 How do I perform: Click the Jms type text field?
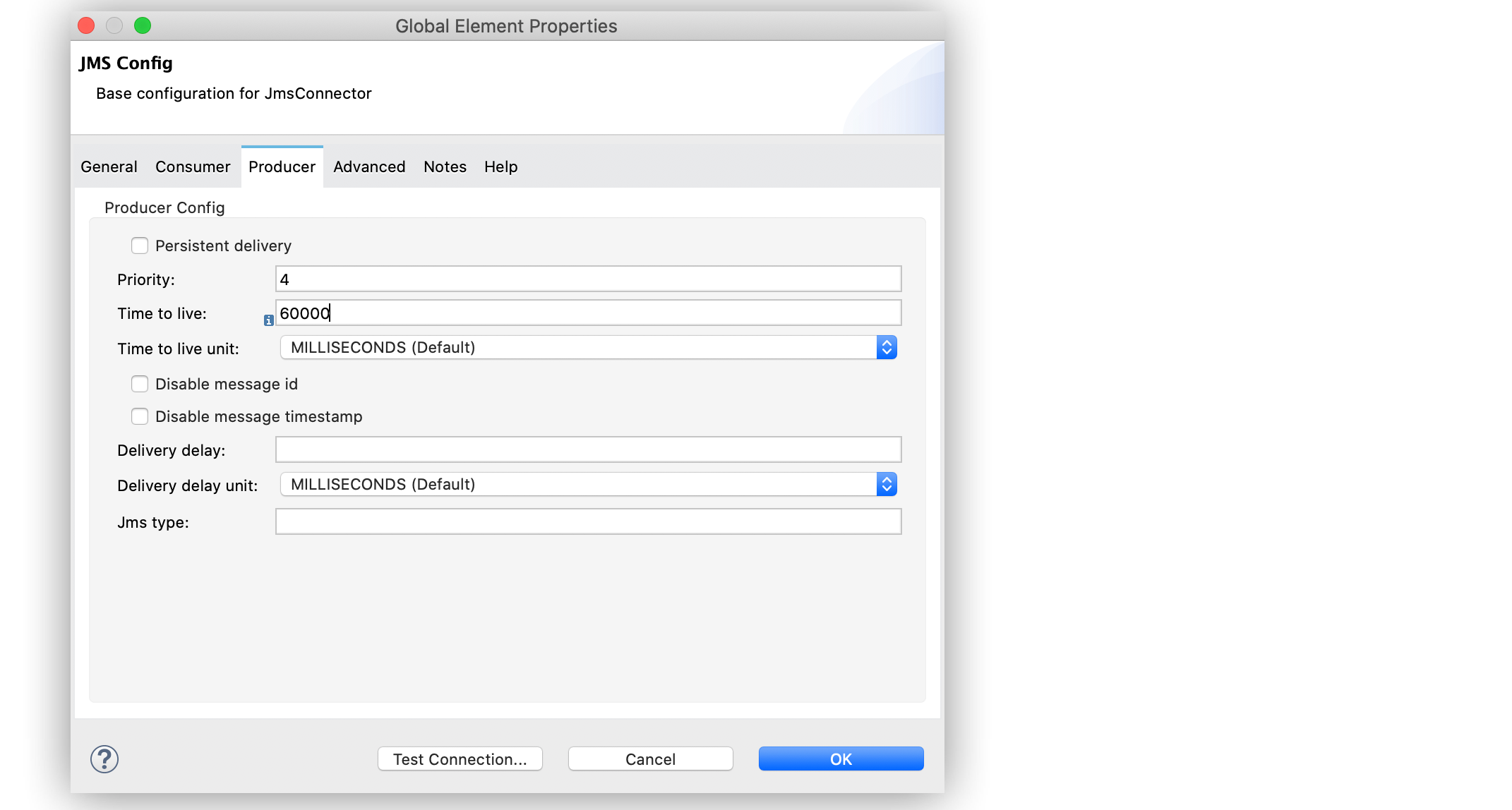(588, 522)
